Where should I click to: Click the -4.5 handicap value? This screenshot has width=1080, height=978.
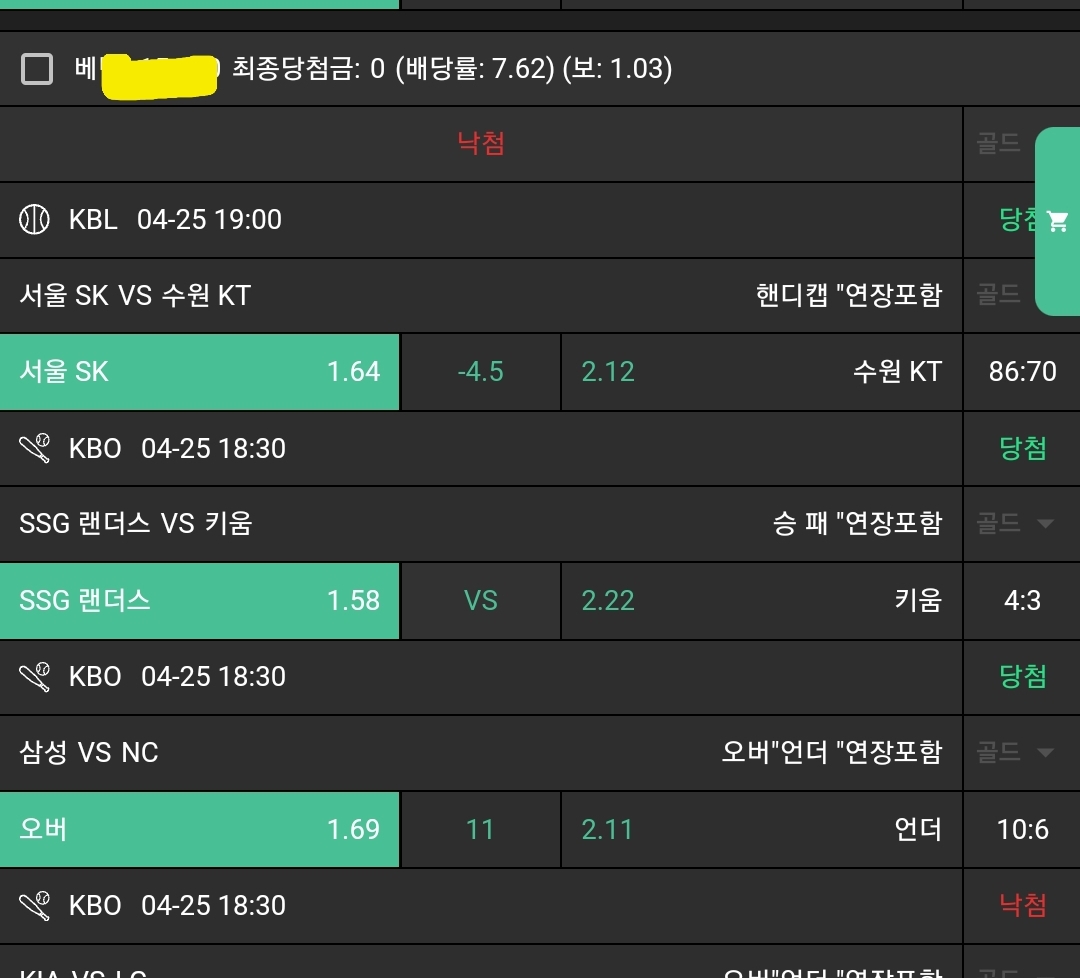tap(480, 372)
